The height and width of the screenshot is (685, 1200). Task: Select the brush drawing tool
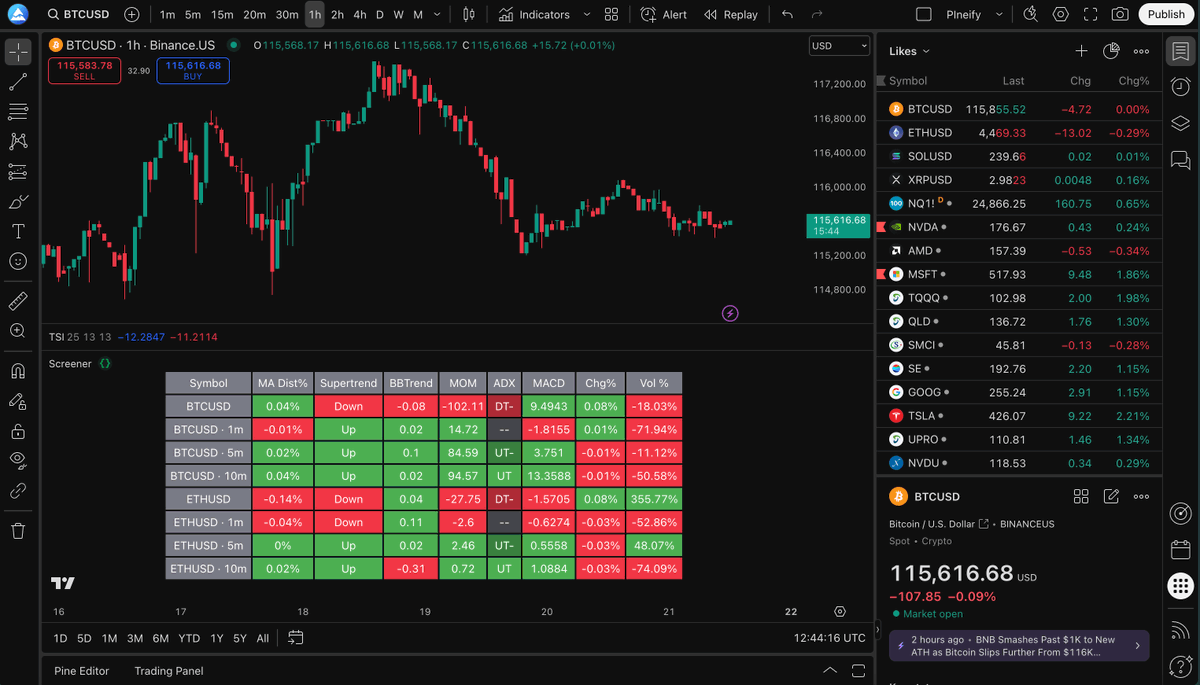click(x=18, y=202)
